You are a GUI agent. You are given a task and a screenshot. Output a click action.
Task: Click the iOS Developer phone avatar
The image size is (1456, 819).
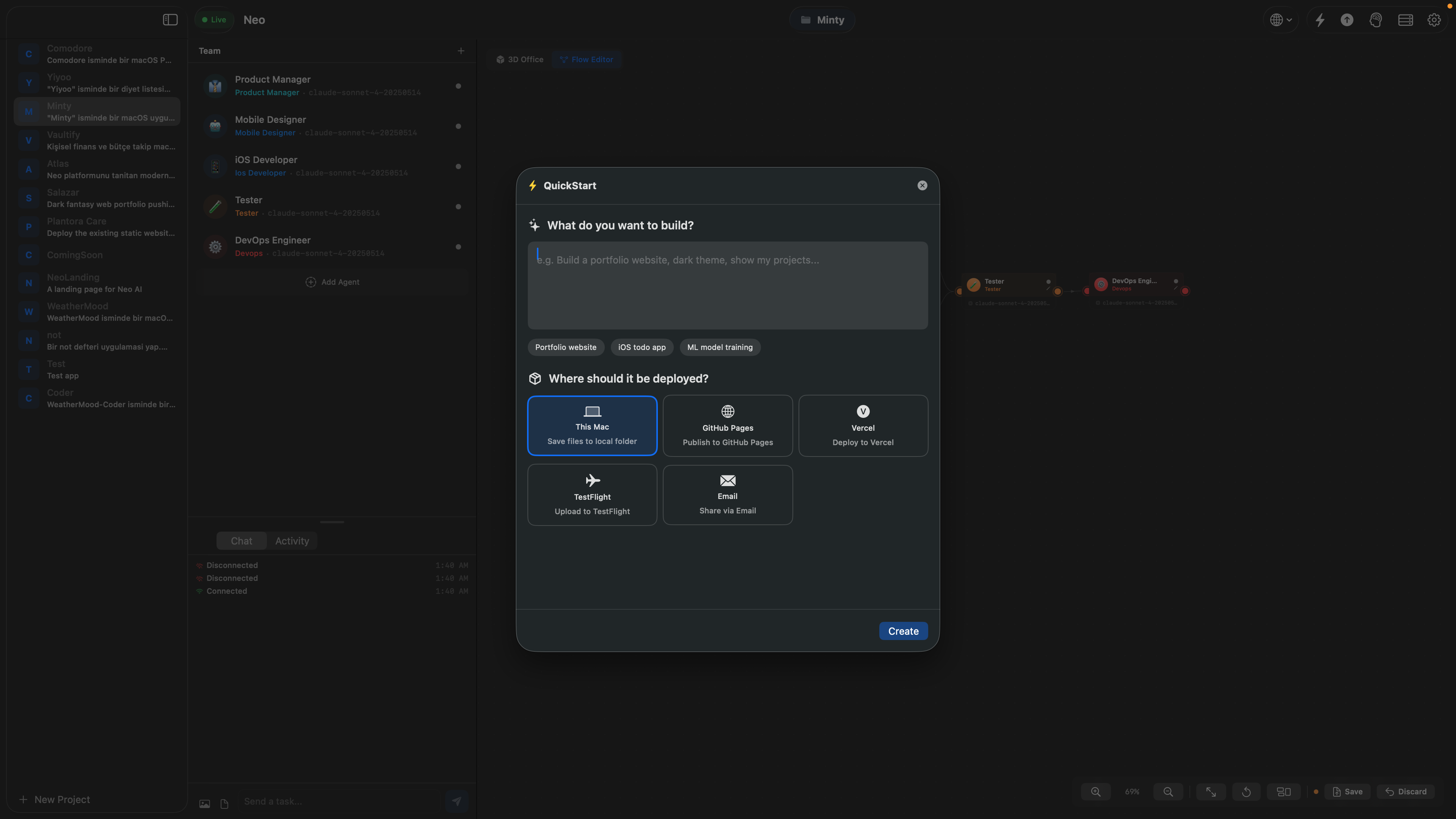pyautogui.click(x=215, y=166)
